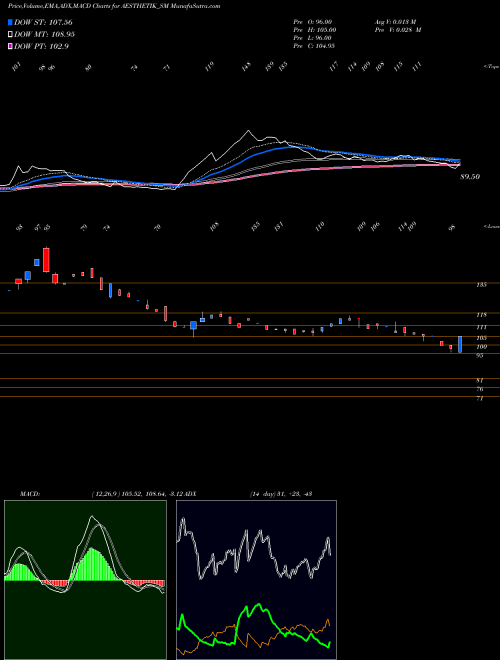
Task: Click the 'Avg V: 0.013 M' value
Action: (395, 22)
